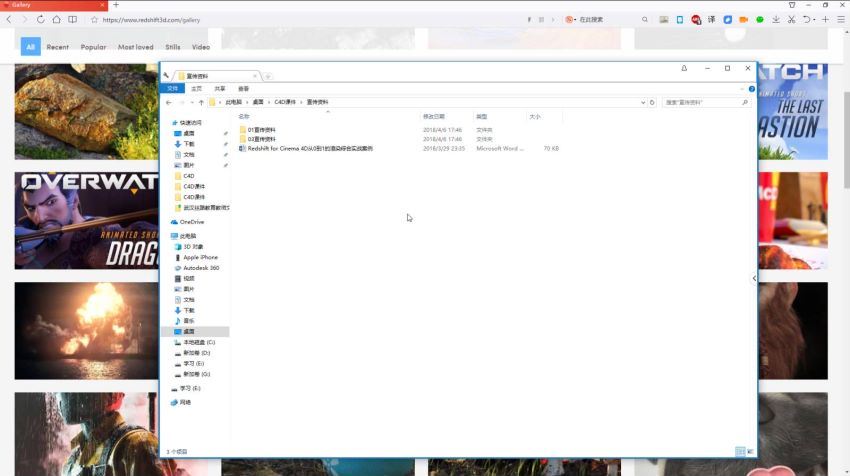Open Autodesk 360 in the navigation pane
This screenshot has height=476, width=850.
pyautogui.click(x=201, y=268)
